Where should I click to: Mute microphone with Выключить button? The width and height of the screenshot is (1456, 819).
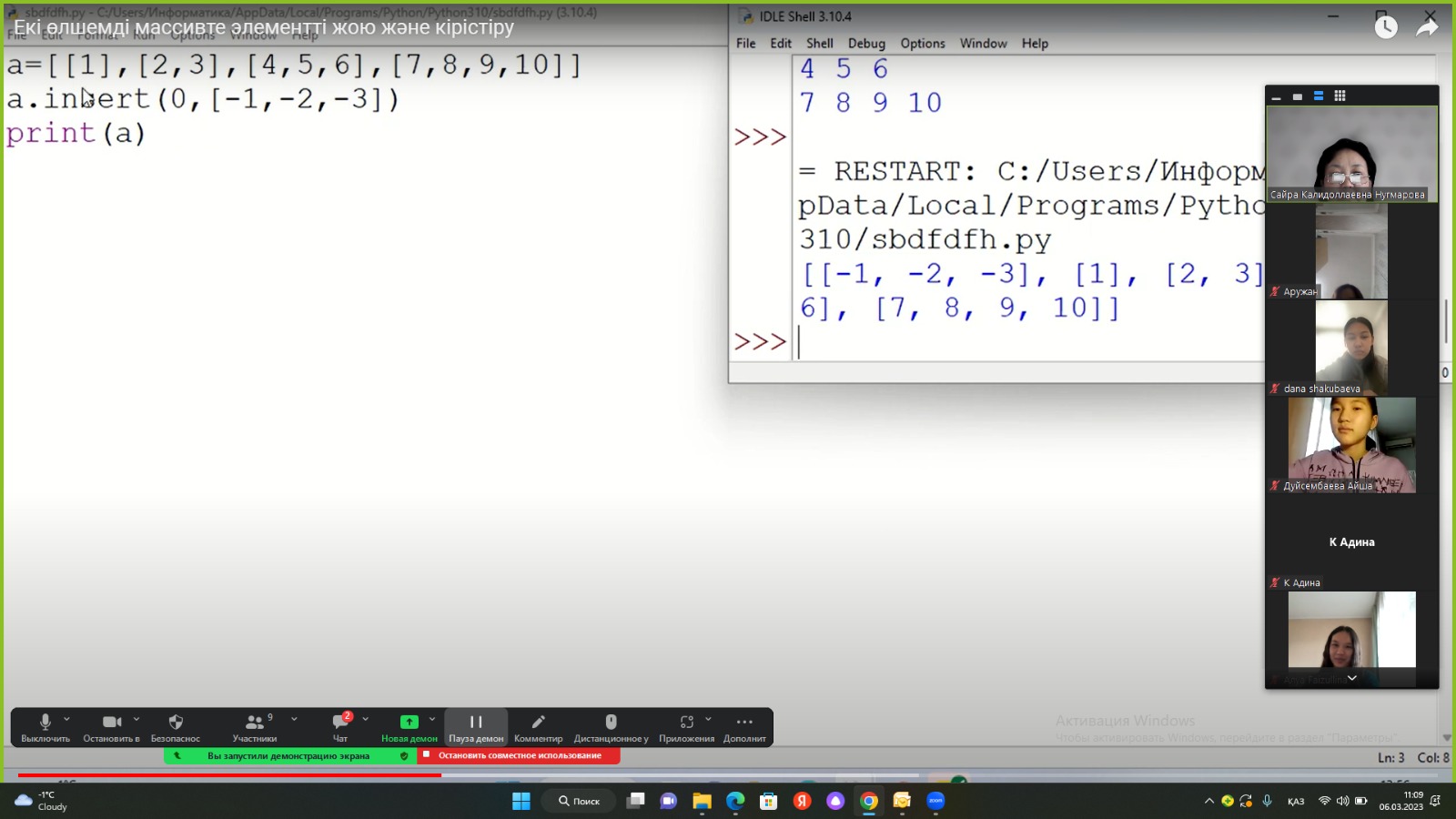45,727
